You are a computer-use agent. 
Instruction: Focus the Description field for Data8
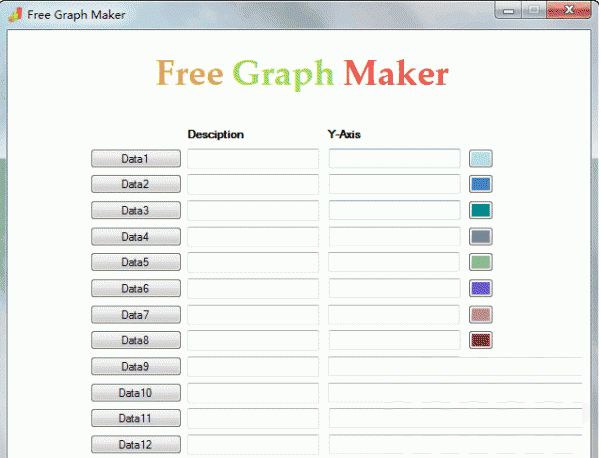(253, 340)
